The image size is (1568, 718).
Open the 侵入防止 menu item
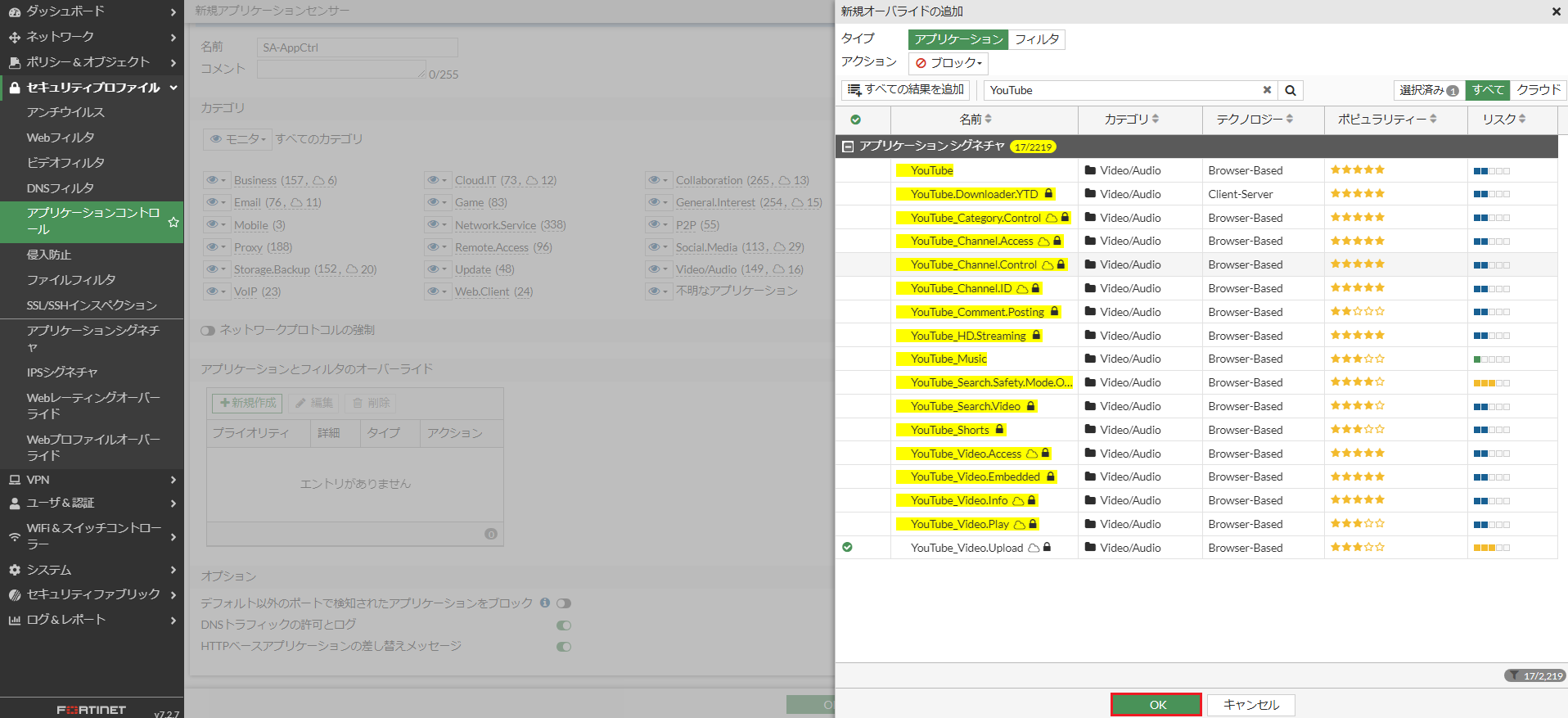pyautogui.click(x=49, y=255)
